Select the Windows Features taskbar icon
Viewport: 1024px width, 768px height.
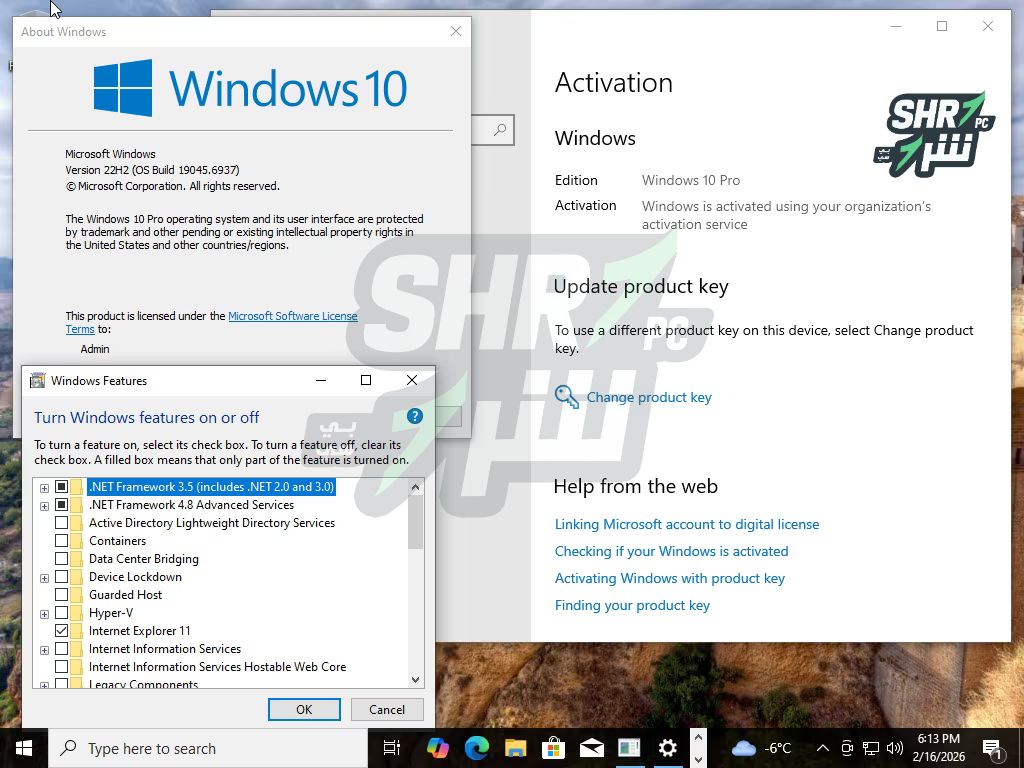tap(629, 748)
